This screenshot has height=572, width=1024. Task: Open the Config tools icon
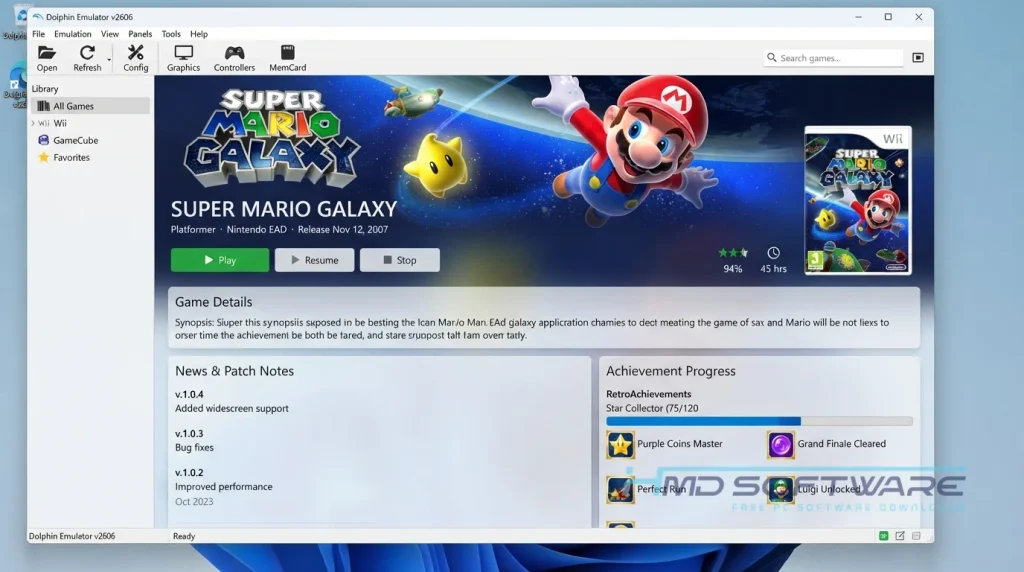click(x=135, y=53)
